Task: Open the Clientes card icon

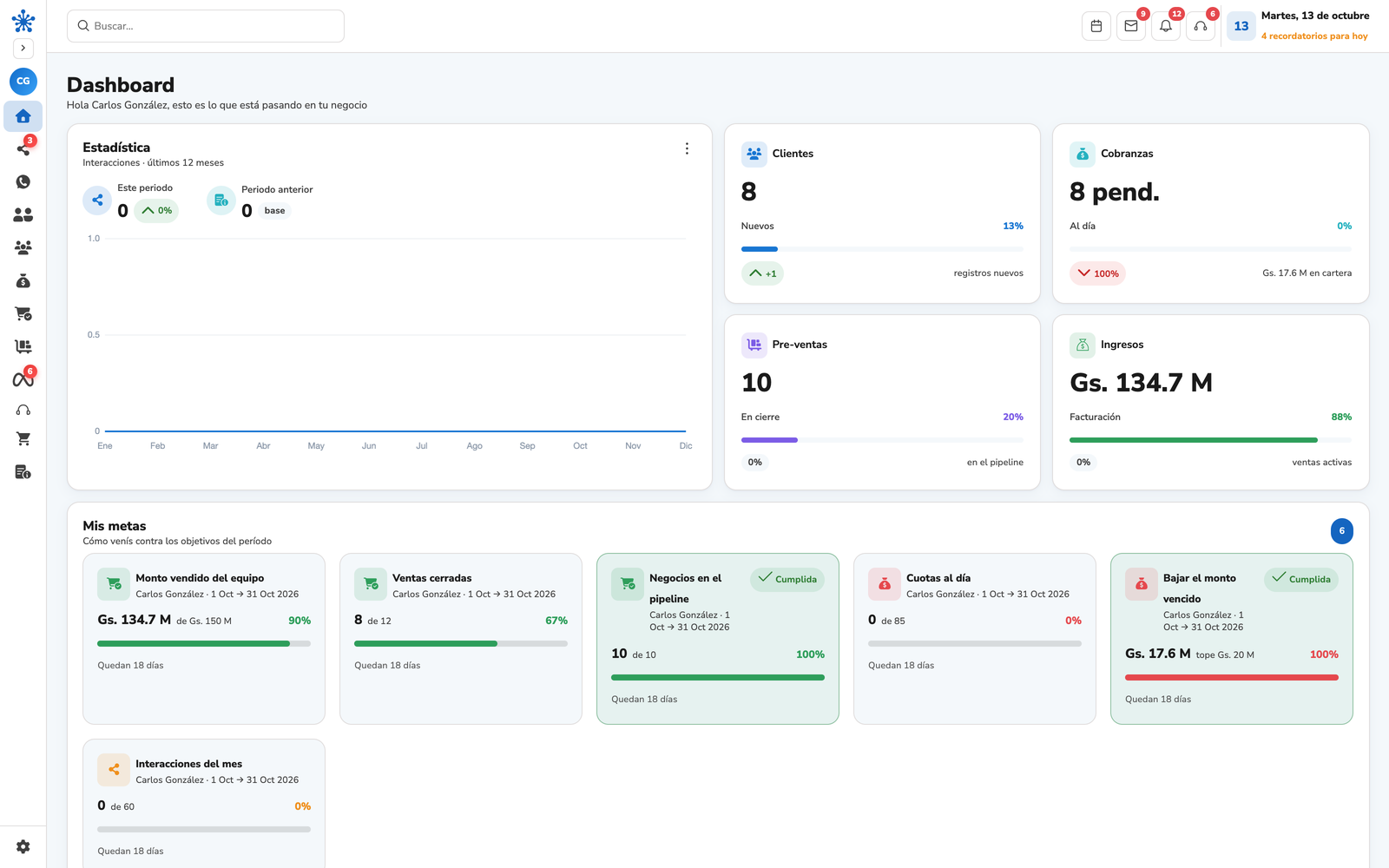Action: point(754,154)
